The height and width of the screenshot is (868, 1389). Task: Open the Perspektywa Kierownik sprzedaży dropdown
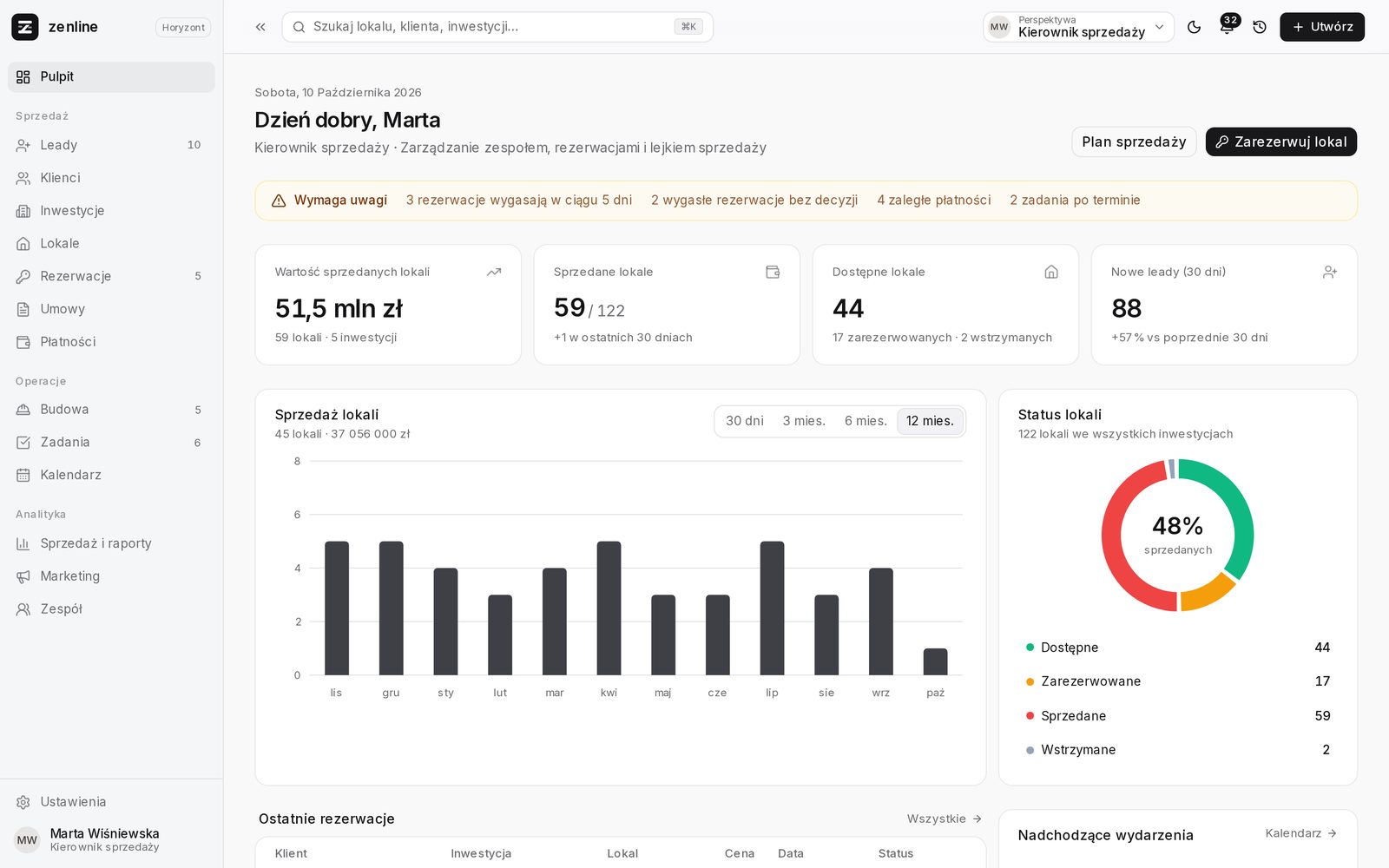tap(1078, 27)
